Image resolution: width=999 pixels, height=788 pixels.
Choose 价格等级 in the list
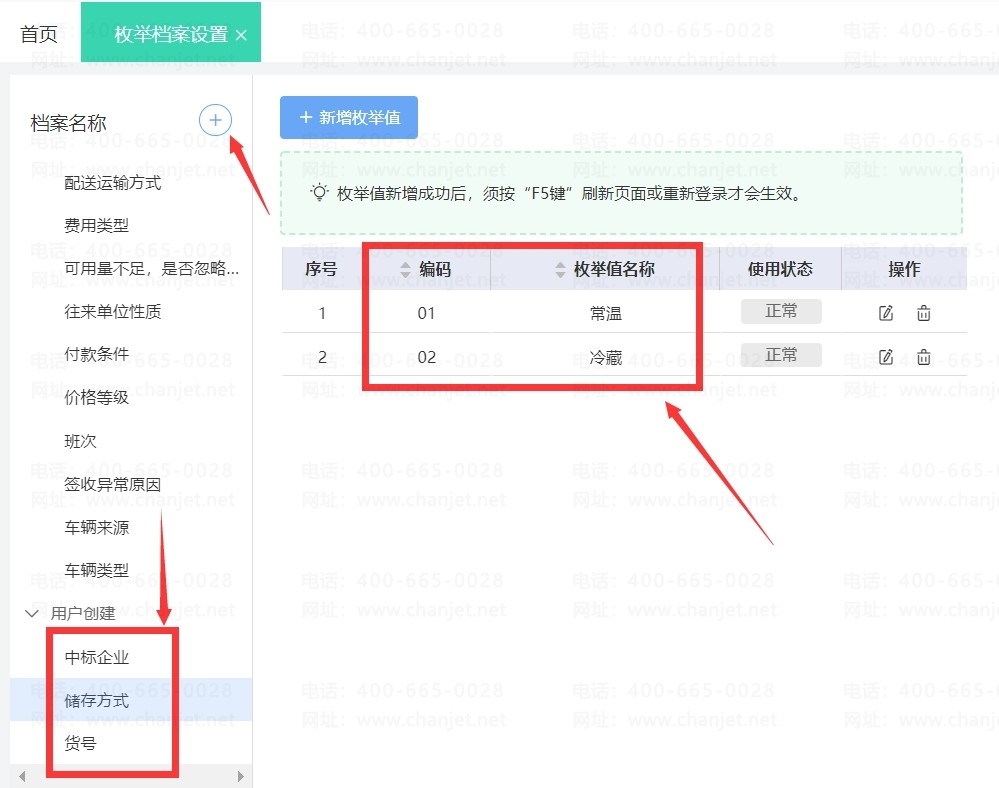pyautogui.click(x=96, y=398)
